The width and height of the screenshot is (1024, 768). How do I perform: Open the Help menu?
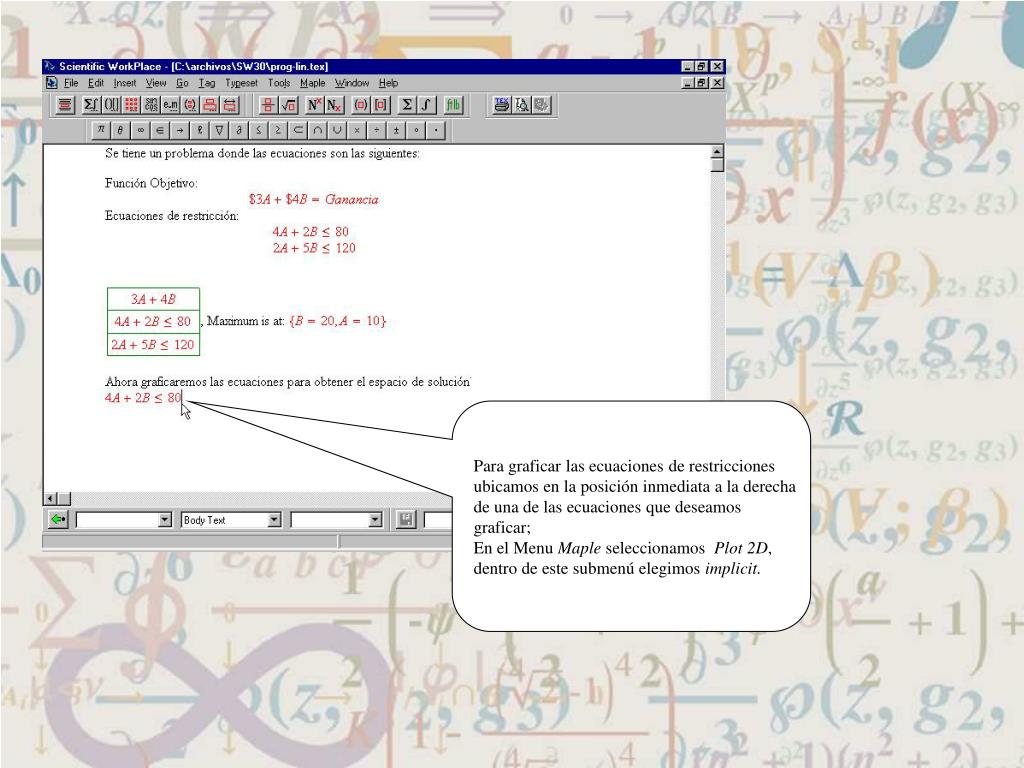pyautogui.click(x=389, y=83)
